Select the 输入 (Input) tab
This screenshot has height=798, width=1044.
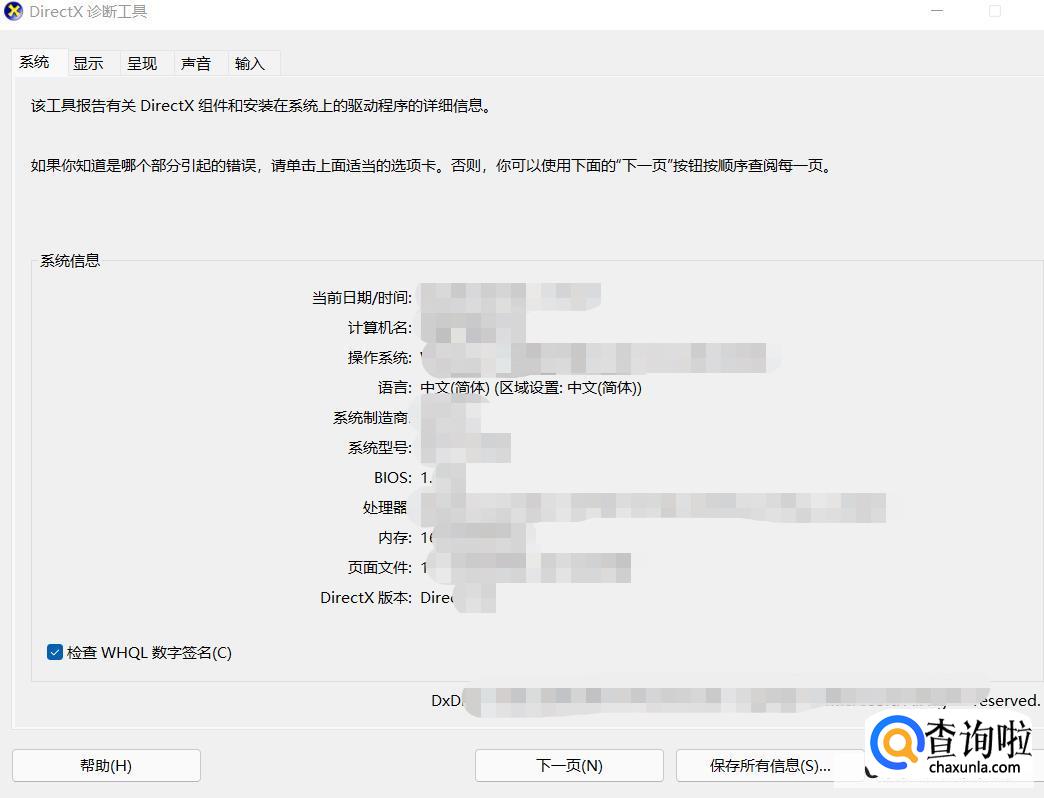(250, 62)
